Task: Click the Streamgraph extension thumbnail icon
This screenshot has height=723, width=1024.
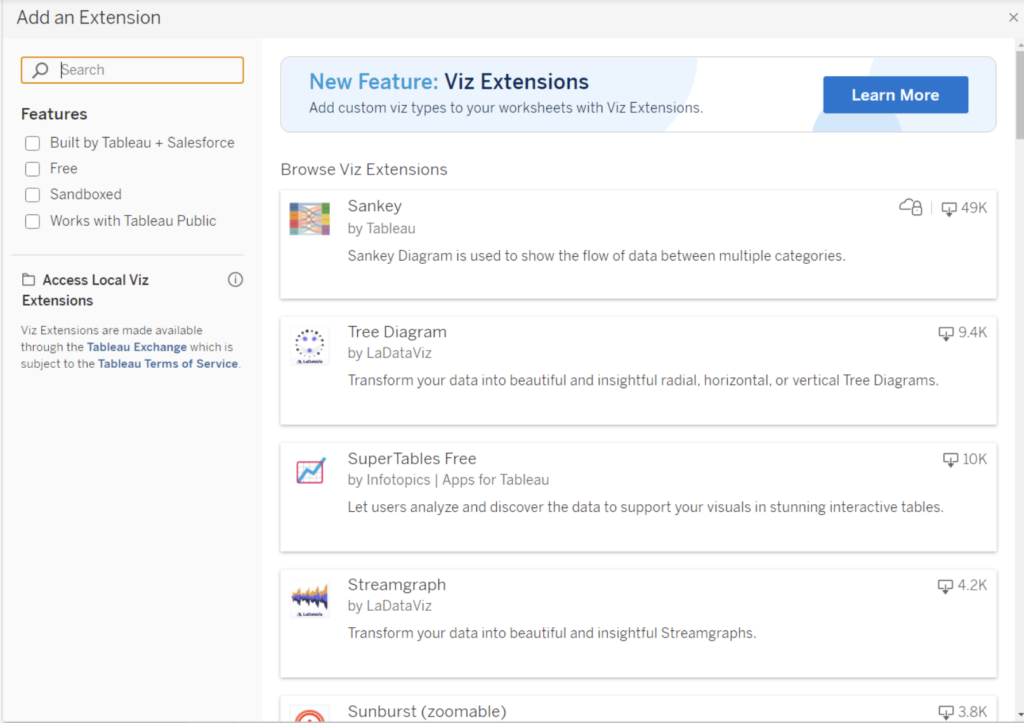Action: (310, 596)
